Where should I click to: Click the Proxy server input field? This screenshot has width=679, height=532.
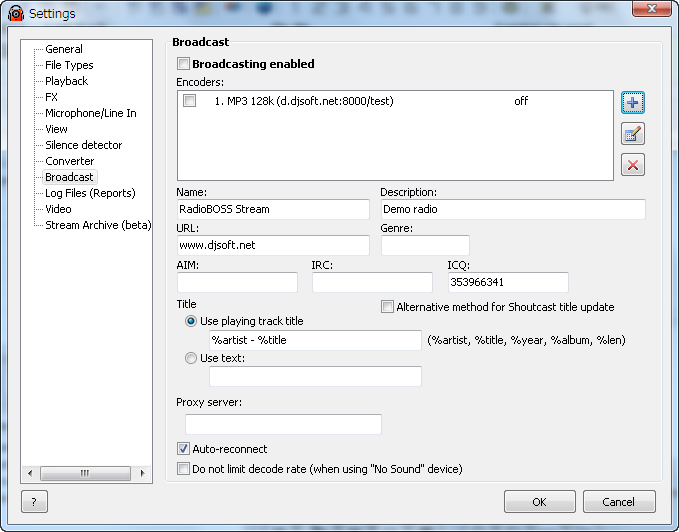pos(283,424)
